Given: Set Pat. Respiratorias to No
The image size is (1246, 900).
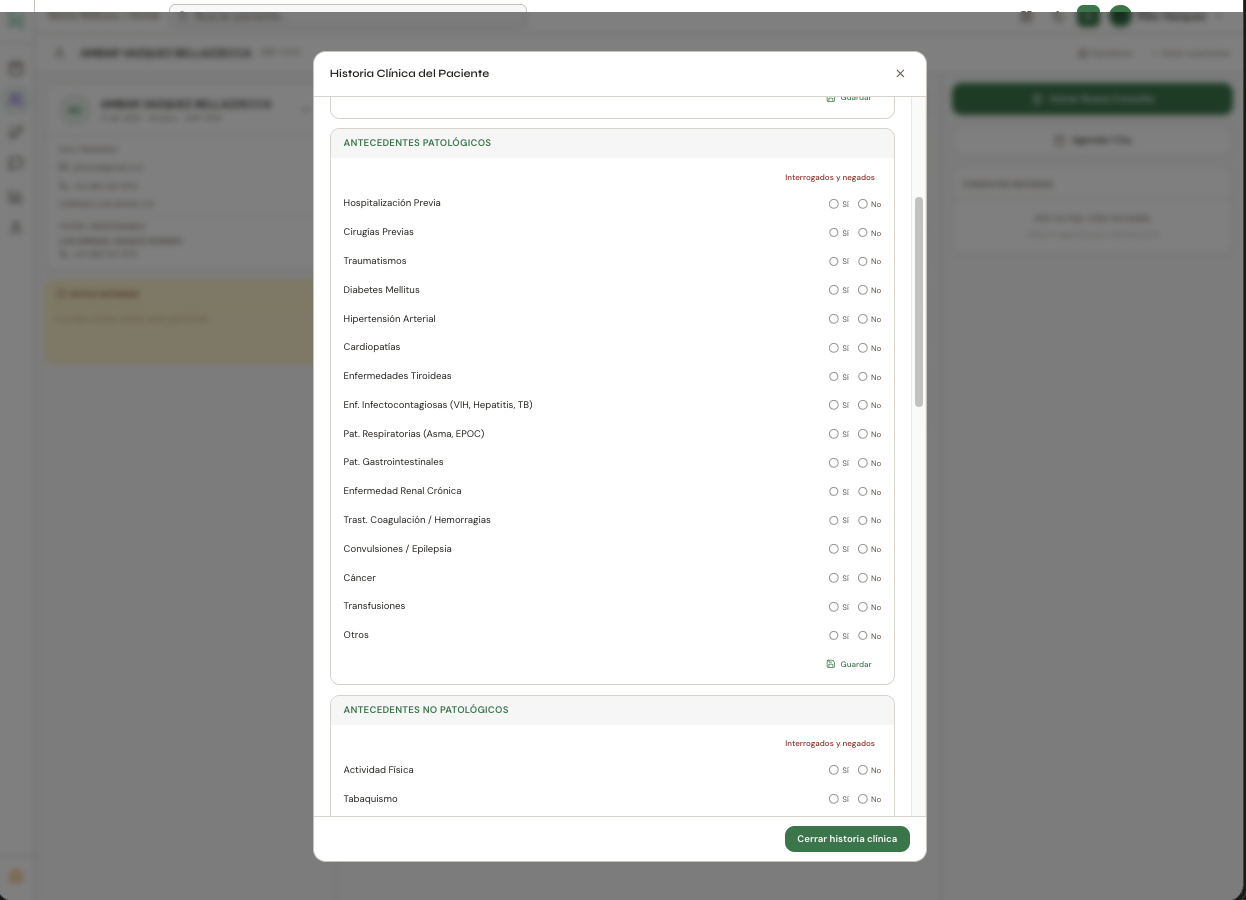Looking at the screenshot, I should [x=862, y=434].
